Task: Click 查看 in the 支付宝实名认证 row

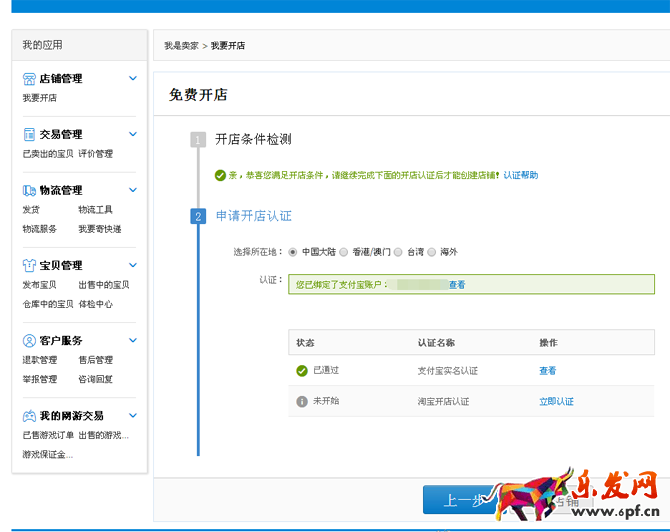Action: tap(547, 371)
